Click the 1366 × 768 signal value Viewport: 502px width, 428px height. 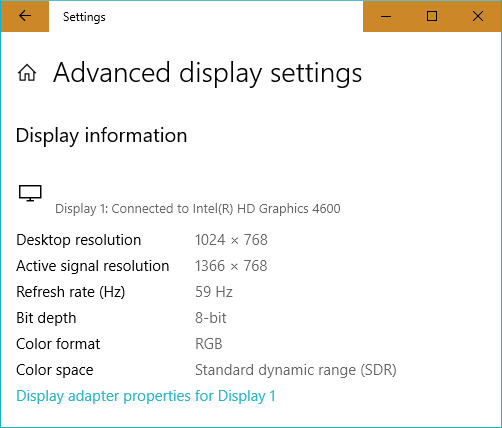coord(231,266)
